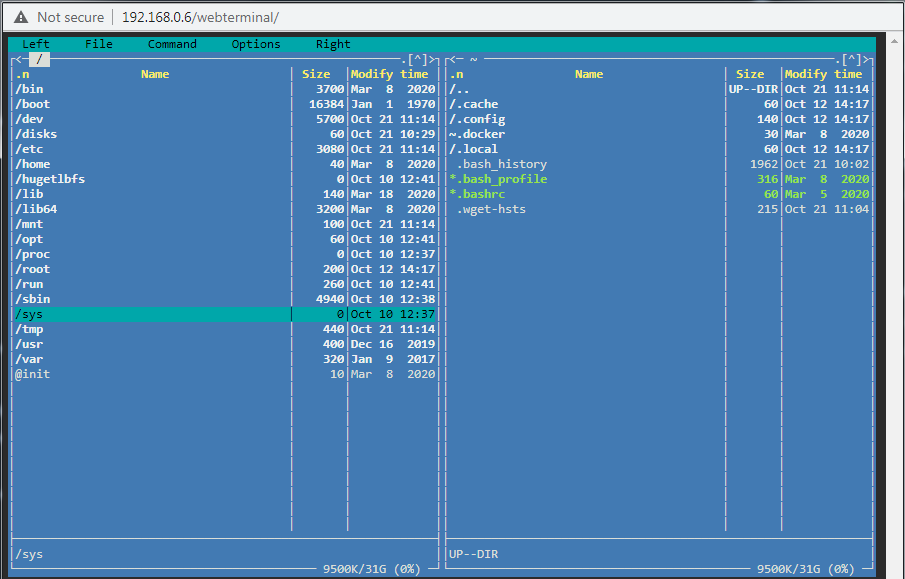Click right panel 9500K/31G disk usage
The height and width of the screenshot is (579, 905).
click(806, 569)
